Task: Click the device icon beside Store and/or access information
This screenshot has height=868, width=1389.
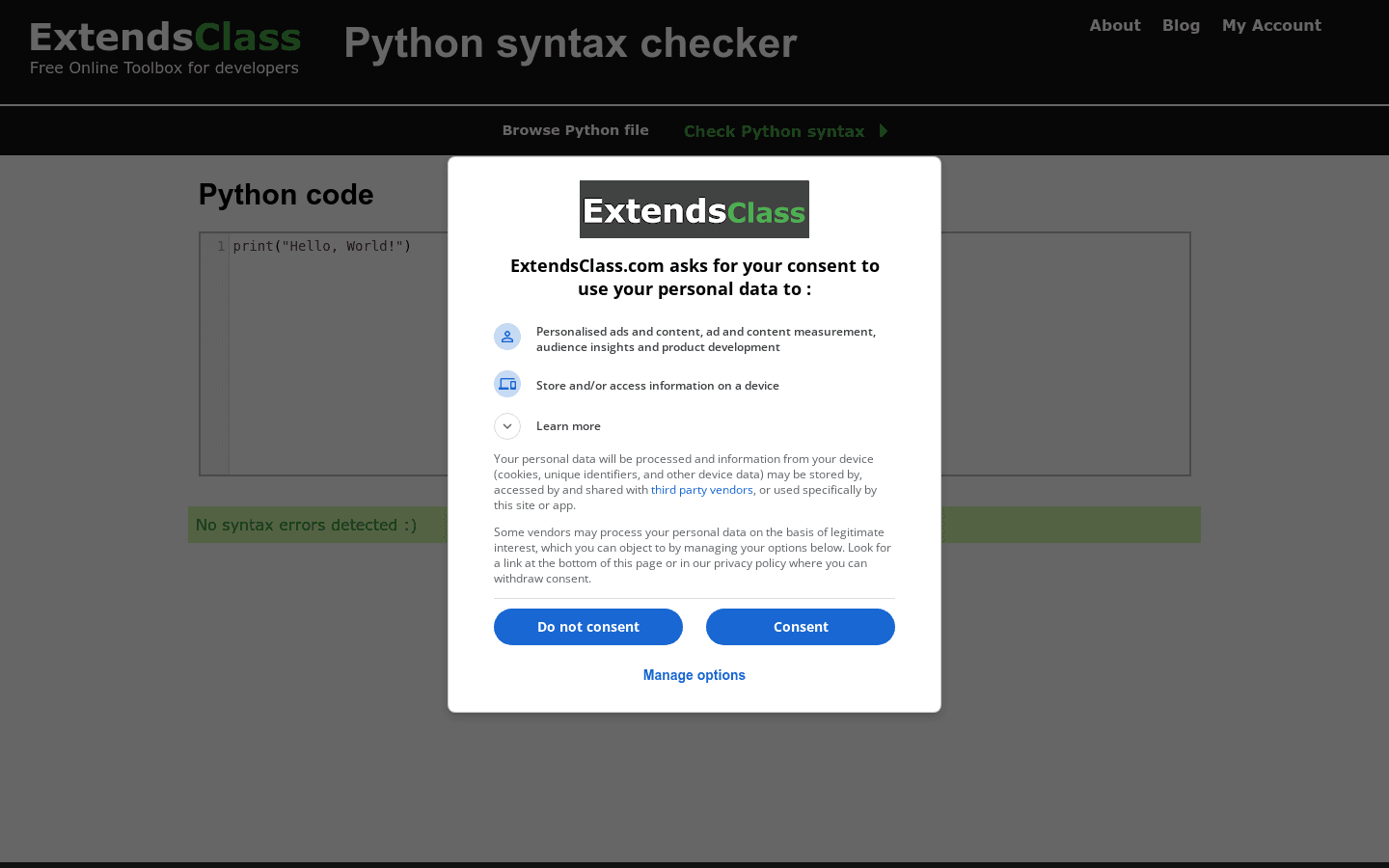Action: (x=507, y=384)
